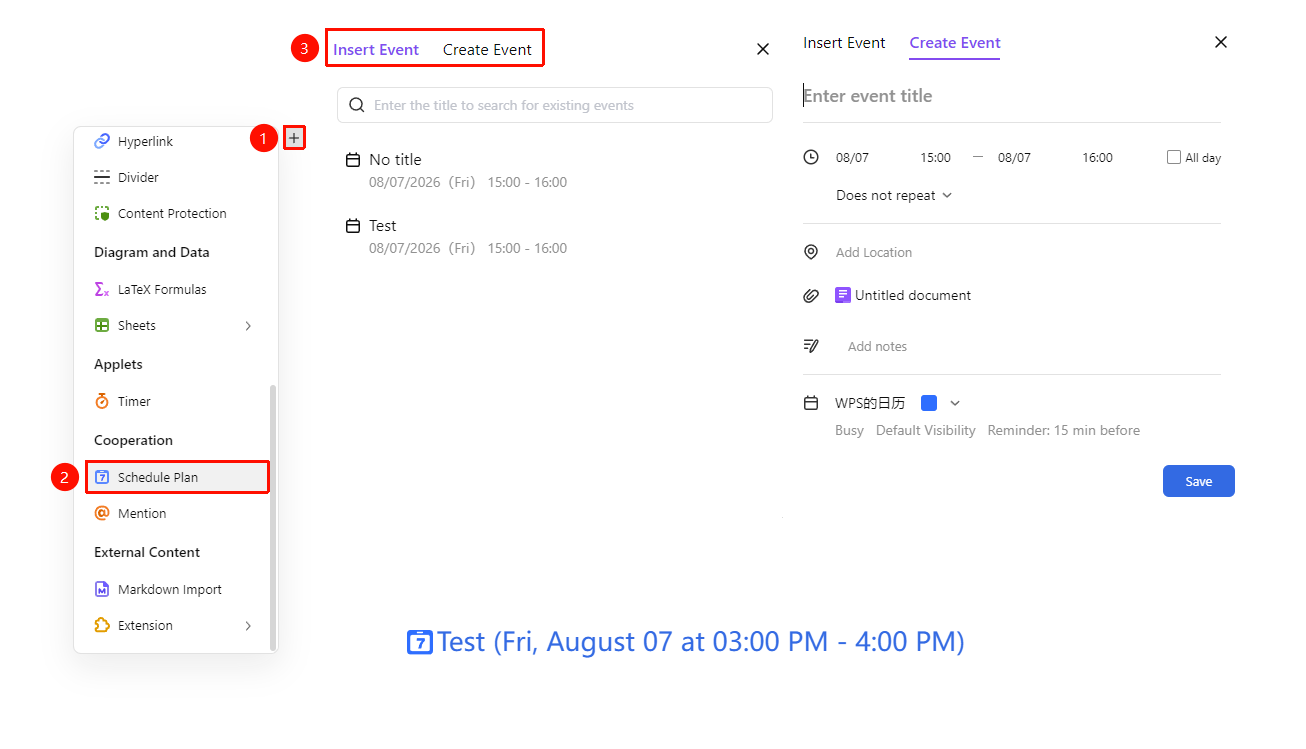Viewport: 1306px width, 749px height.
Task: Click the Add notes field
Action: point(877,346)
